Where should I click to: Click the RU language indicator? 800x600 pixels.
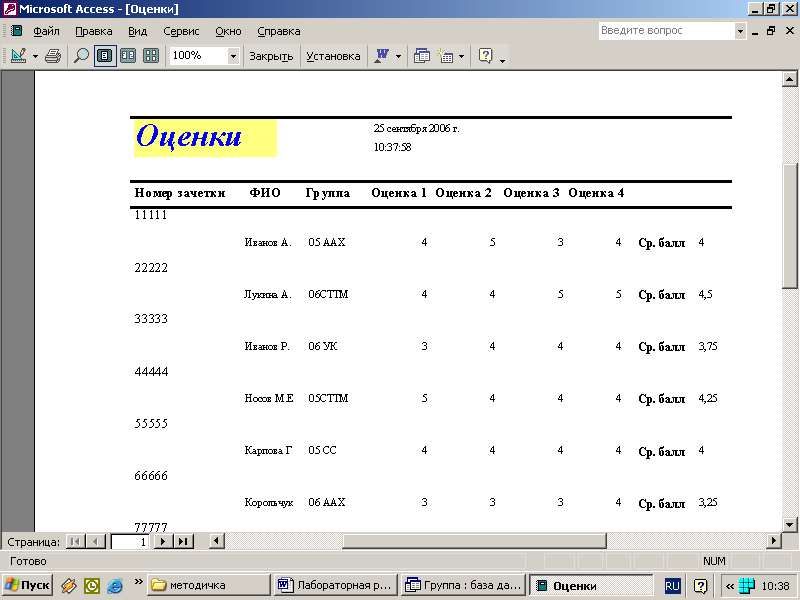tap(672, 586)
